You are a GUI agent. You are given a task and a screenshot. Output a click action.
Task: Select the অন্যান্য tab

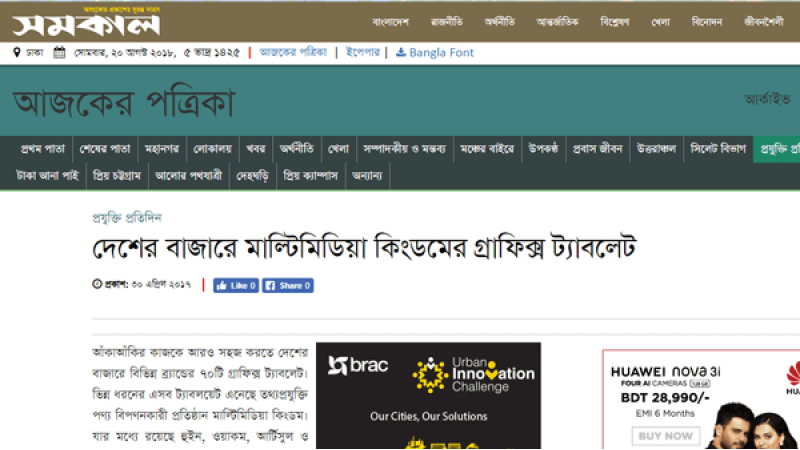(367, 176)
